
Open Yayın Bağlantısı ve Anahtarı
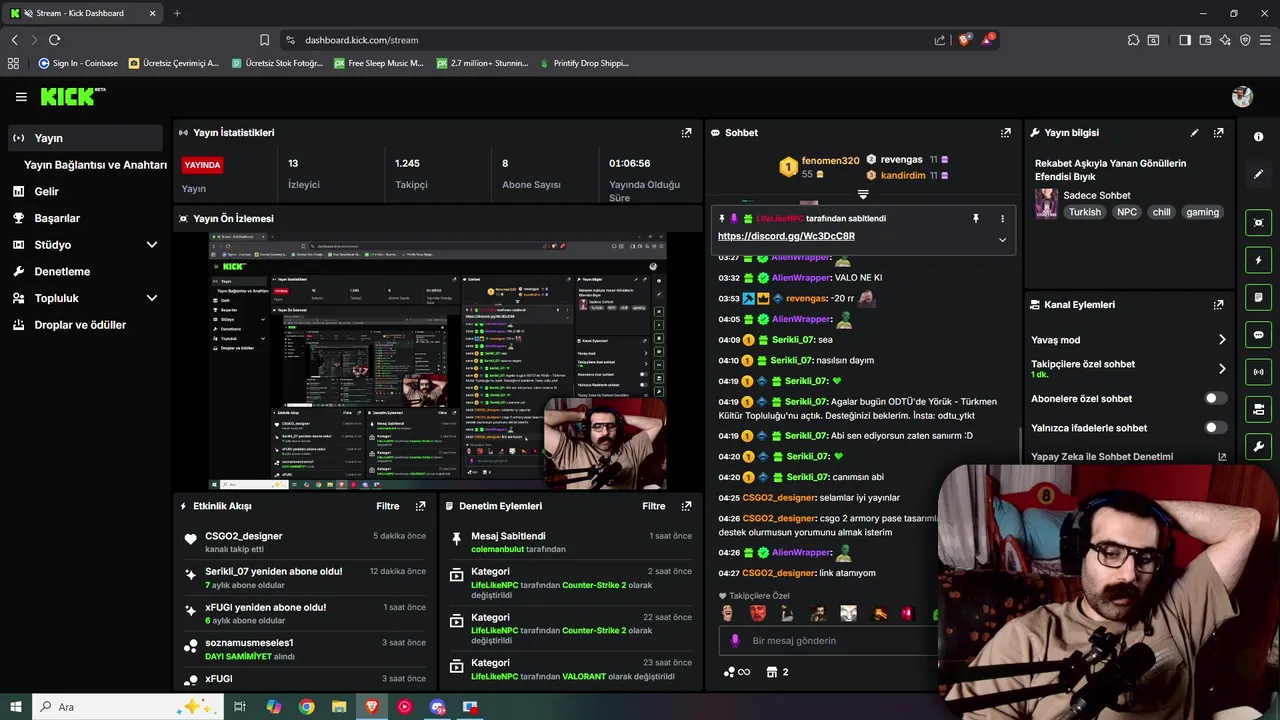95,165
